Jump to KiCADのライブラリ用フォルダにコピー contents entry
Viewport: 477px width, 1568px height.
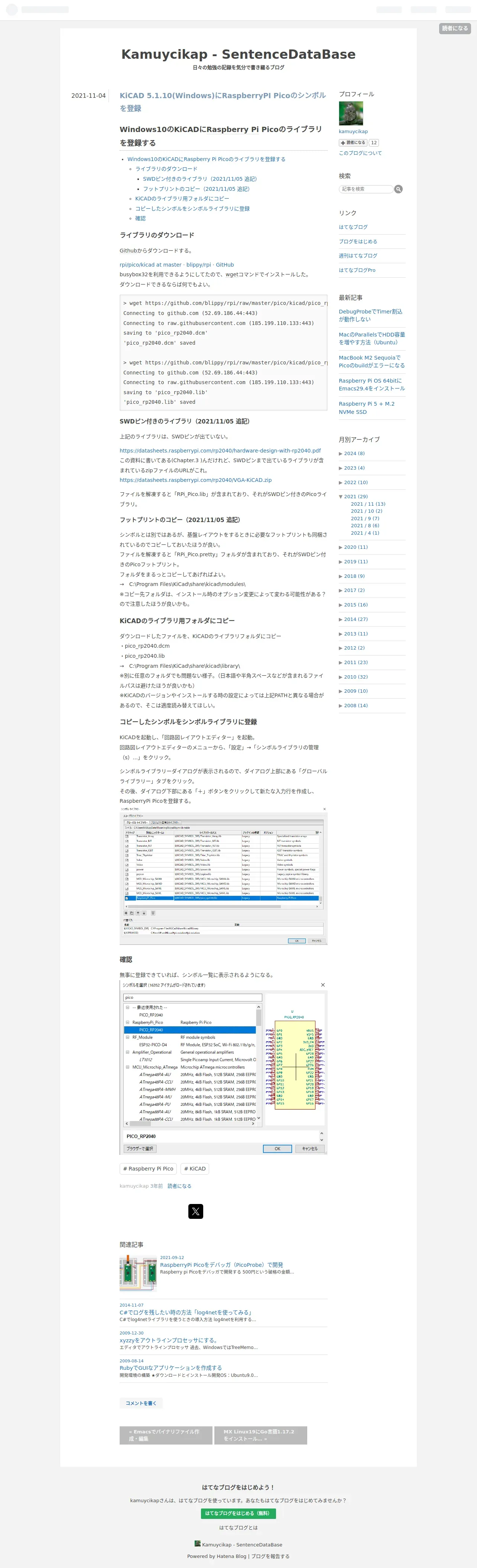(x=182, y=199)
